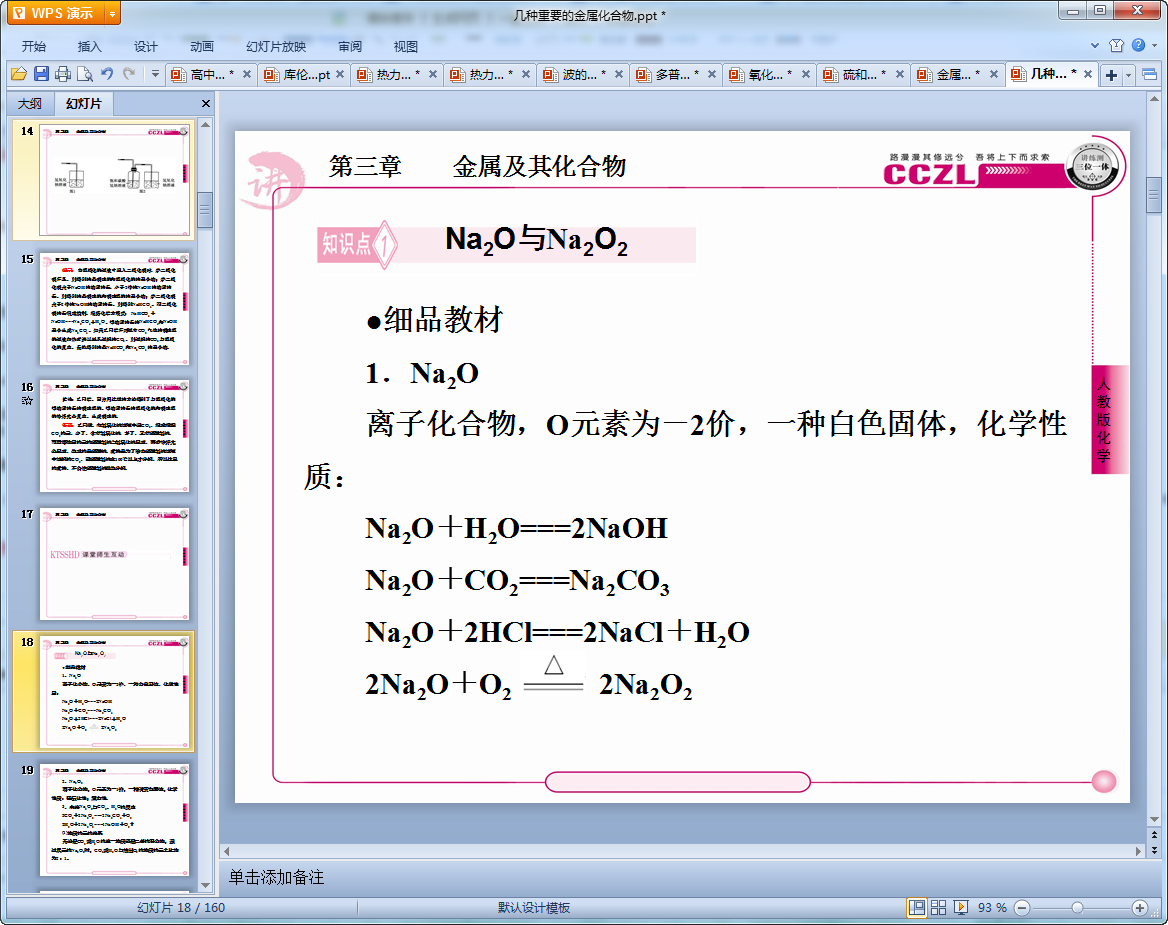The width and height of the screenshot is (1168, 925).
Task: Close the 库伦...pt document tab
Action: point(340,74)
